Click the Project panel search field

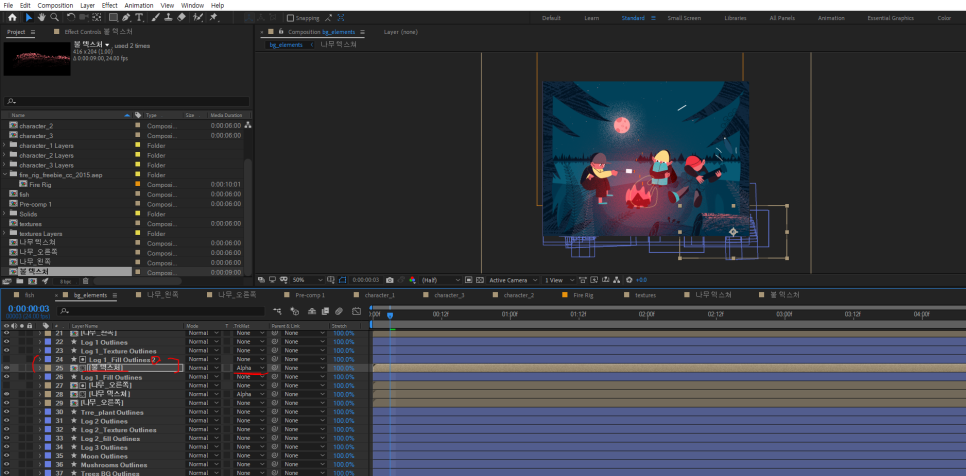(126, 102)
